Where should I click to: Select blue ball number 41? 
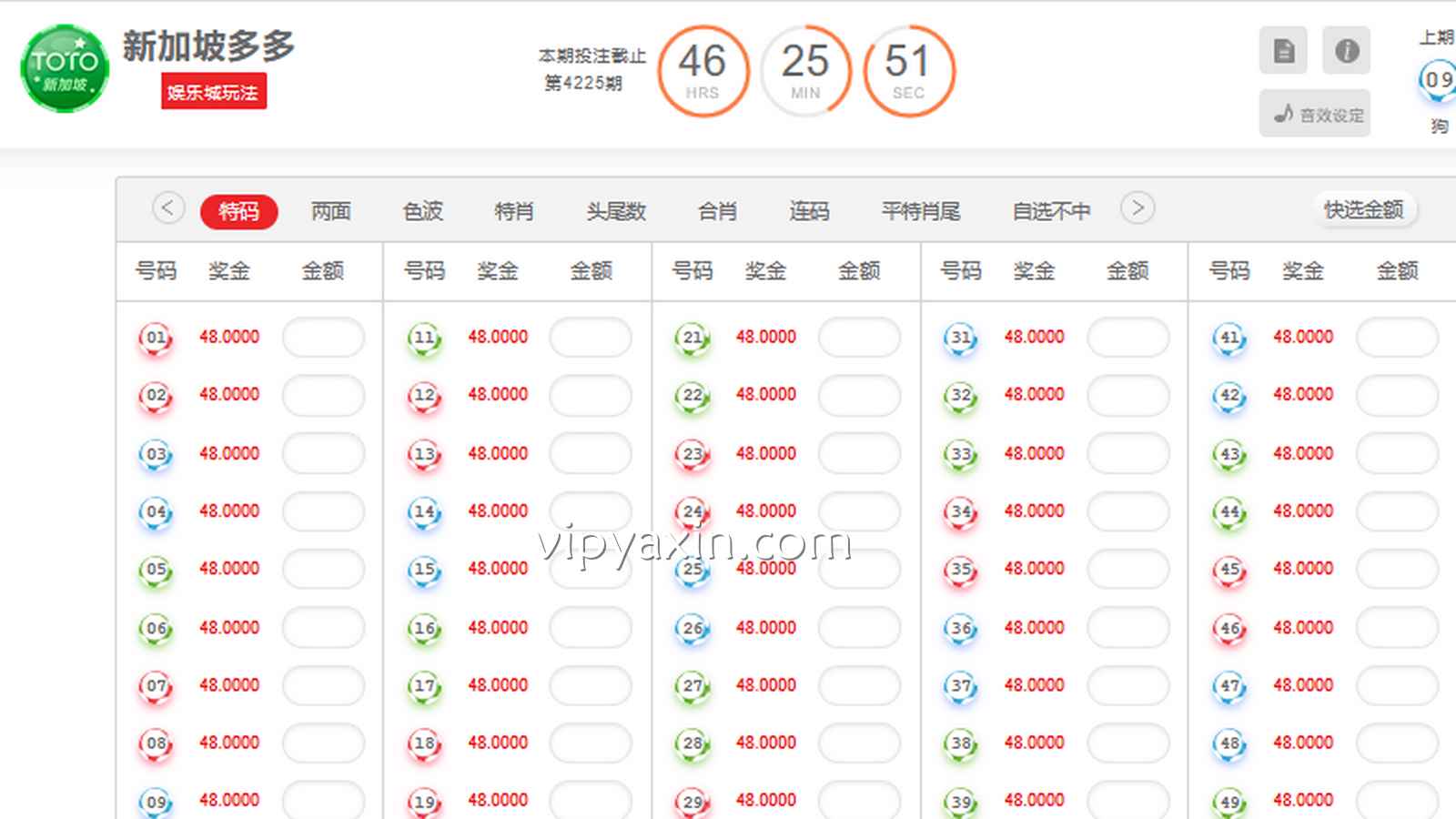tap(1229, 339)
